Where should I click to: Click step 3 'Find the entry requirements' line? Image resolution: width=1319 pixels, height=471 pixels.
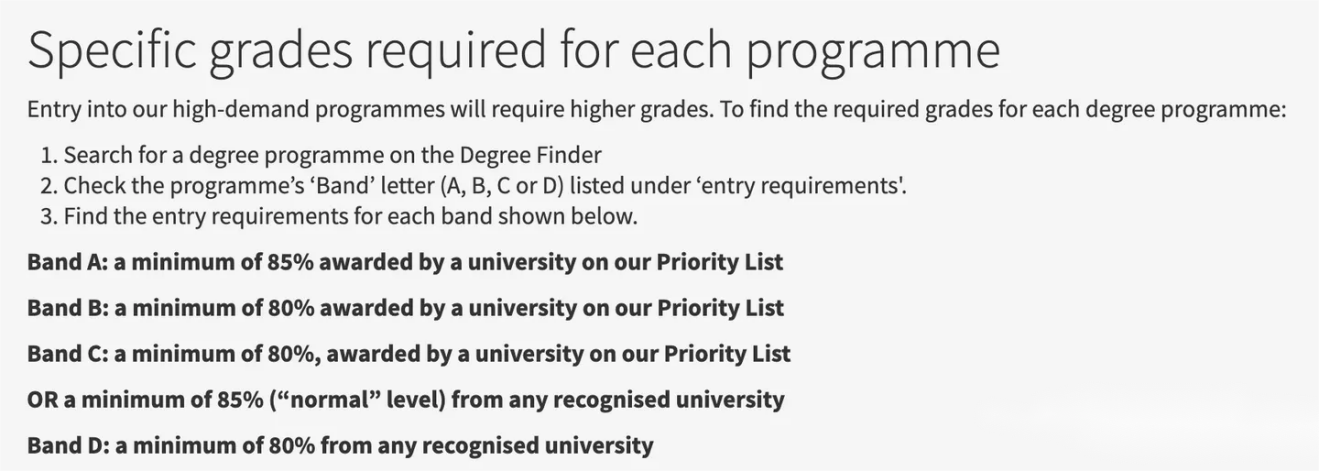341,216
